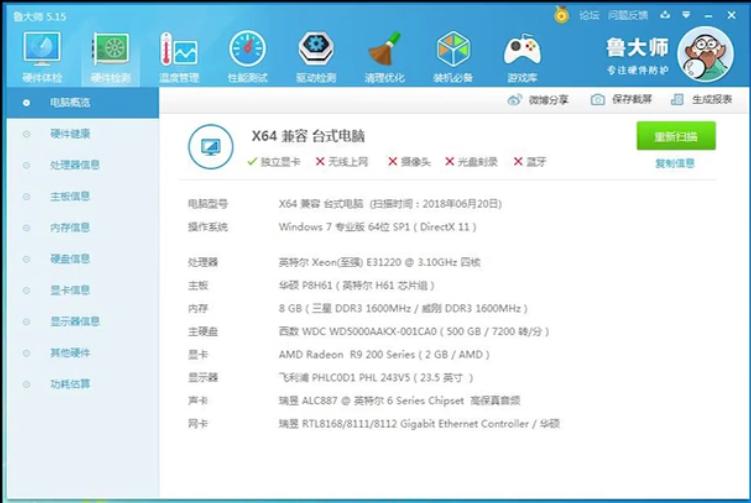This screenshot has width=751, height=503.
Task: Click the AMD Radeon R9 200 Series value
Action: tap(384, 354)
